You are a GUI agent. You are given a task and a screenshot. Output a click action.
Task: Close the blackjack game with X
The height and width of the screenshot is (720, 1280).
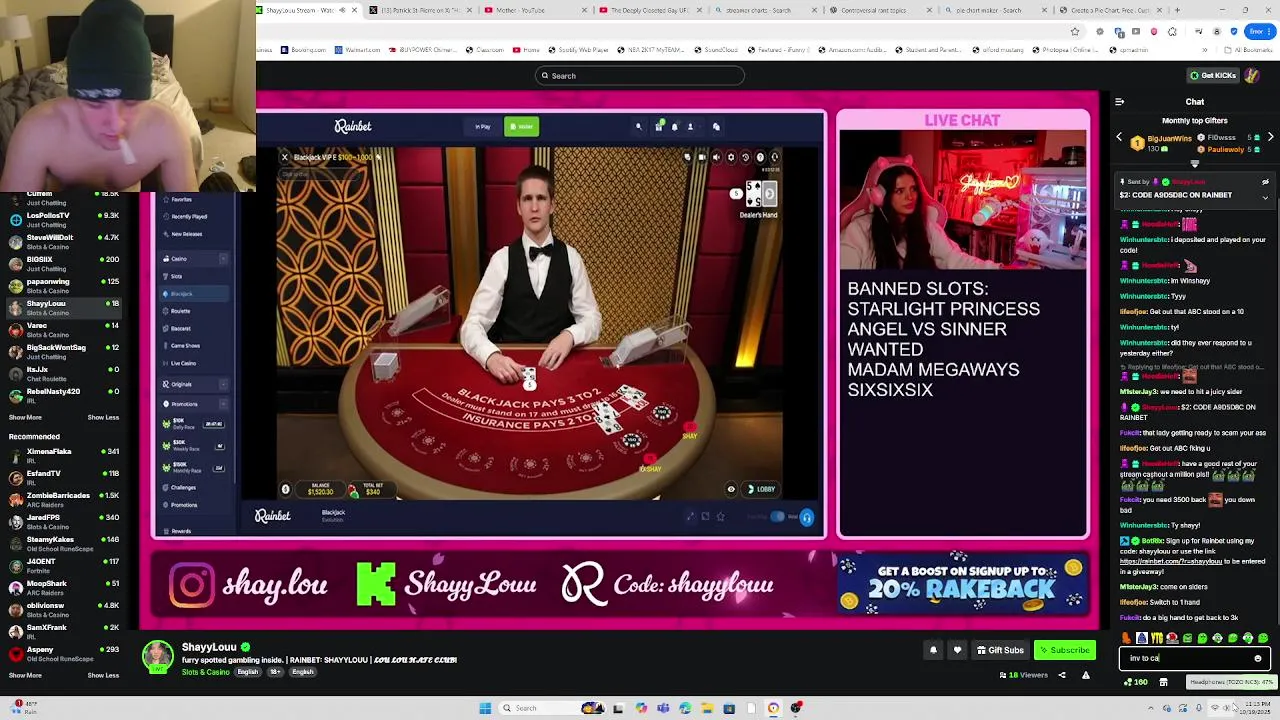coord(284,157)
